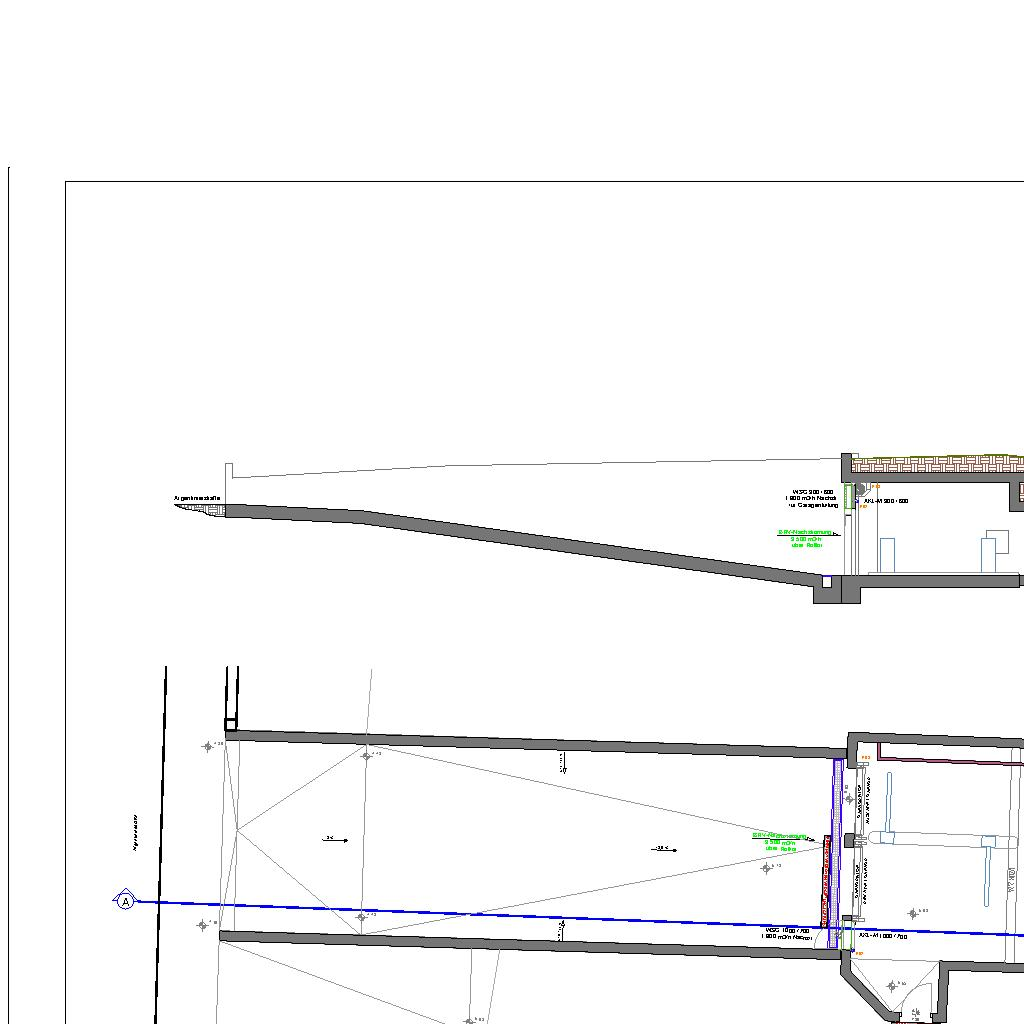Select the green roof hatch pattern in section

940,464
